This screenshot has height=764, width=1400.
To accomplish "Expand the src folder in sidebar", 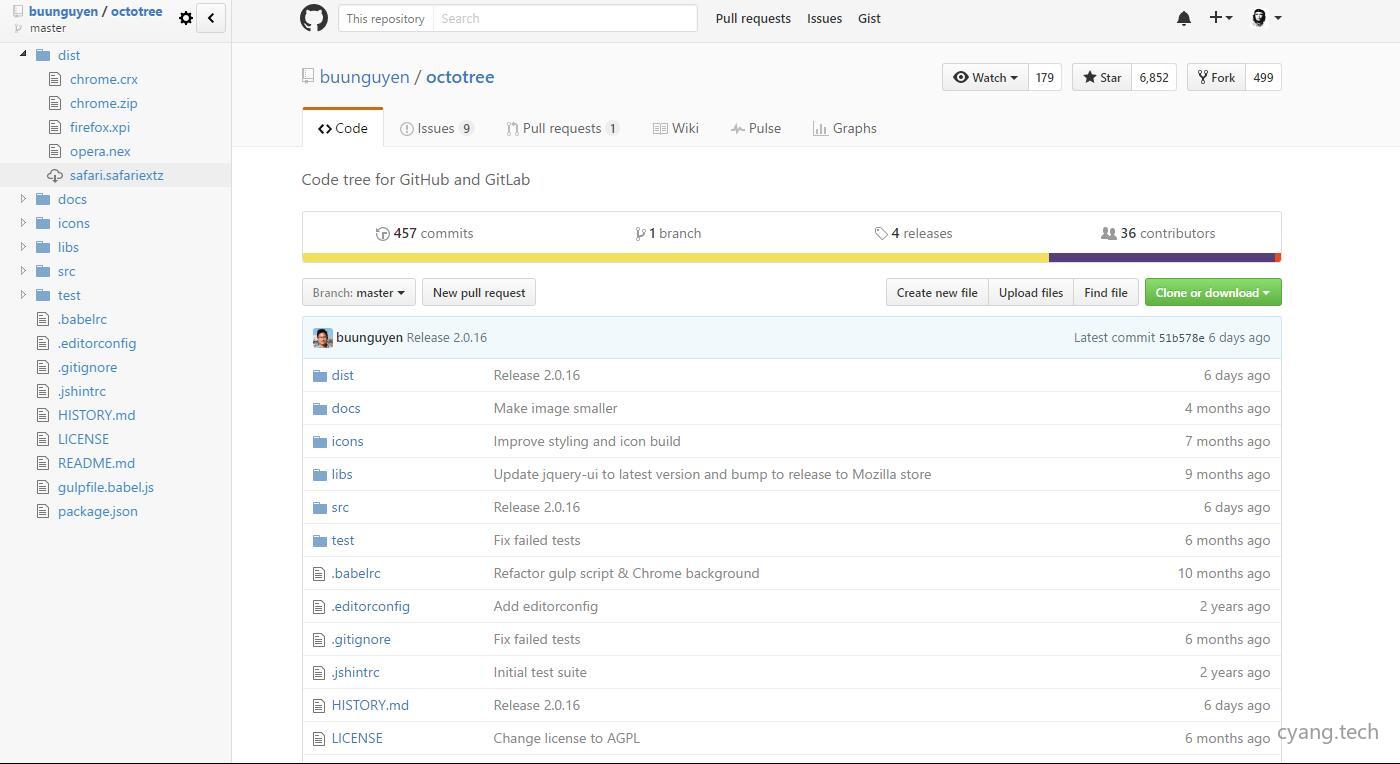I will point(24,271).
